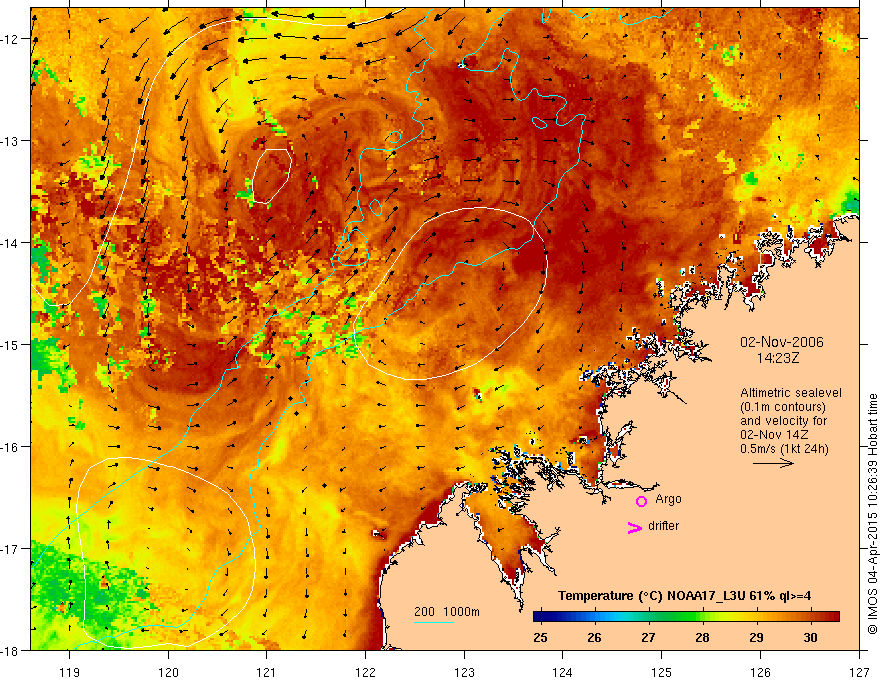The image size is (880, 680).
Task: Click latitude axis label -18
Action: [10, 651]
